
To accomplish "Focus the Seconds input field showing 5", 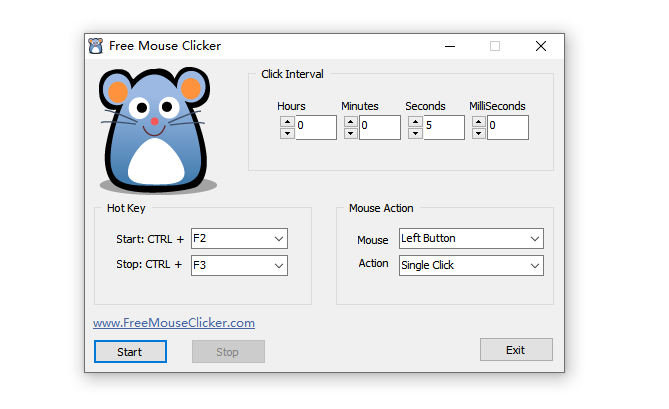I will (444, 127).
